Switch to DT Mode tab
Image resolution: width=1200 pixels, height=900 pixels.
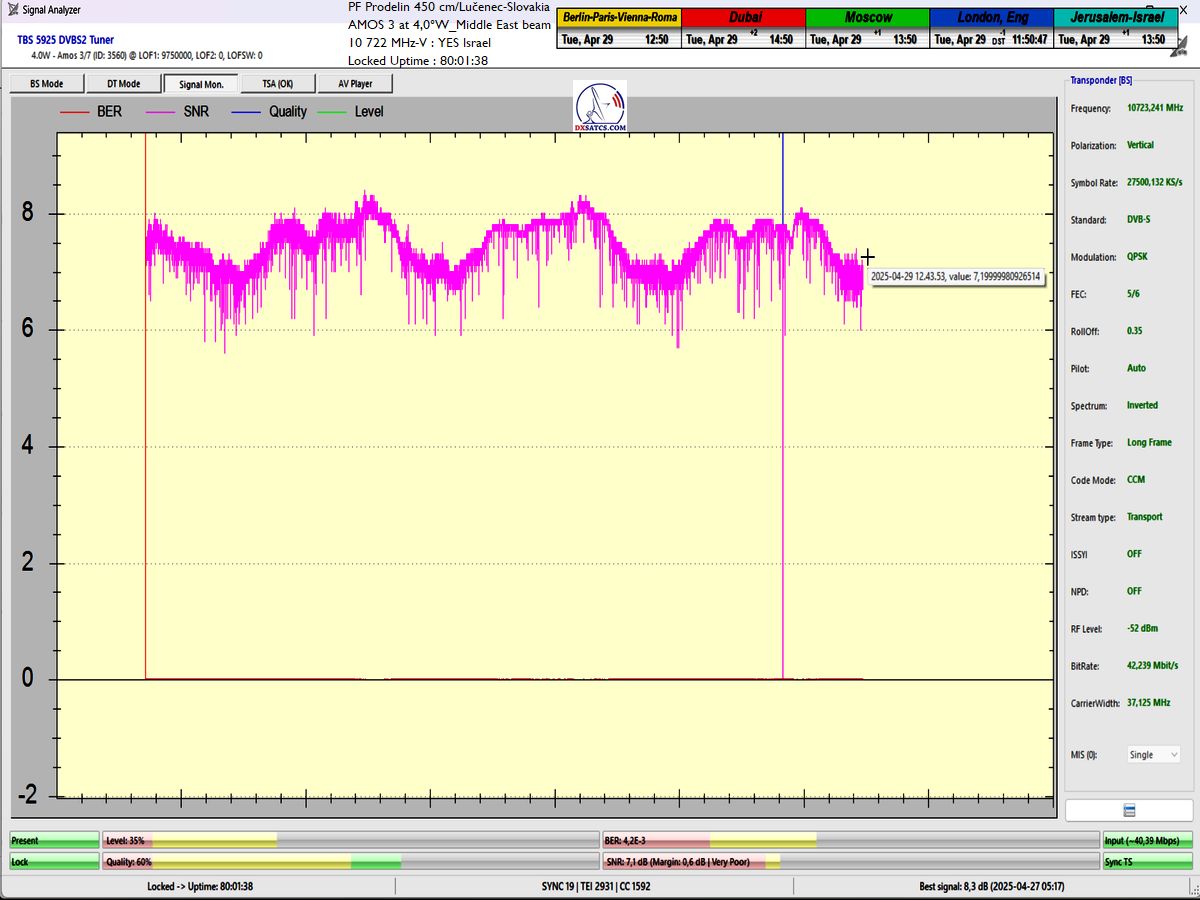[x=123, y=84]
